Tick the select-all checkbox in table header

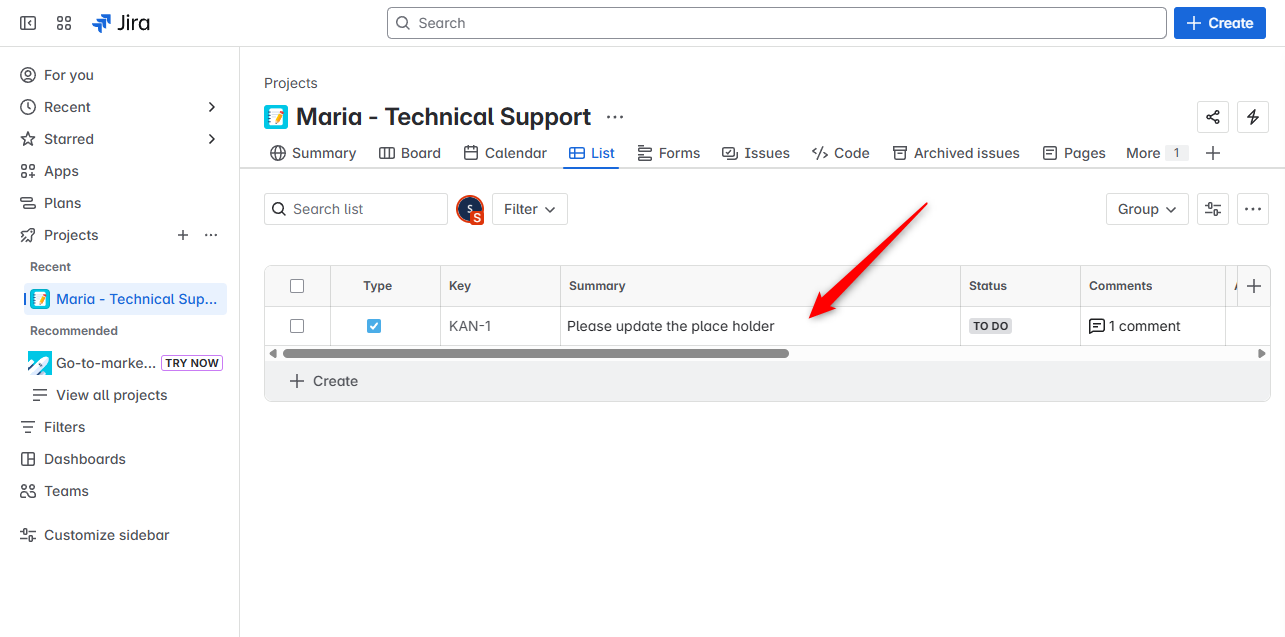tap(297, 286)
